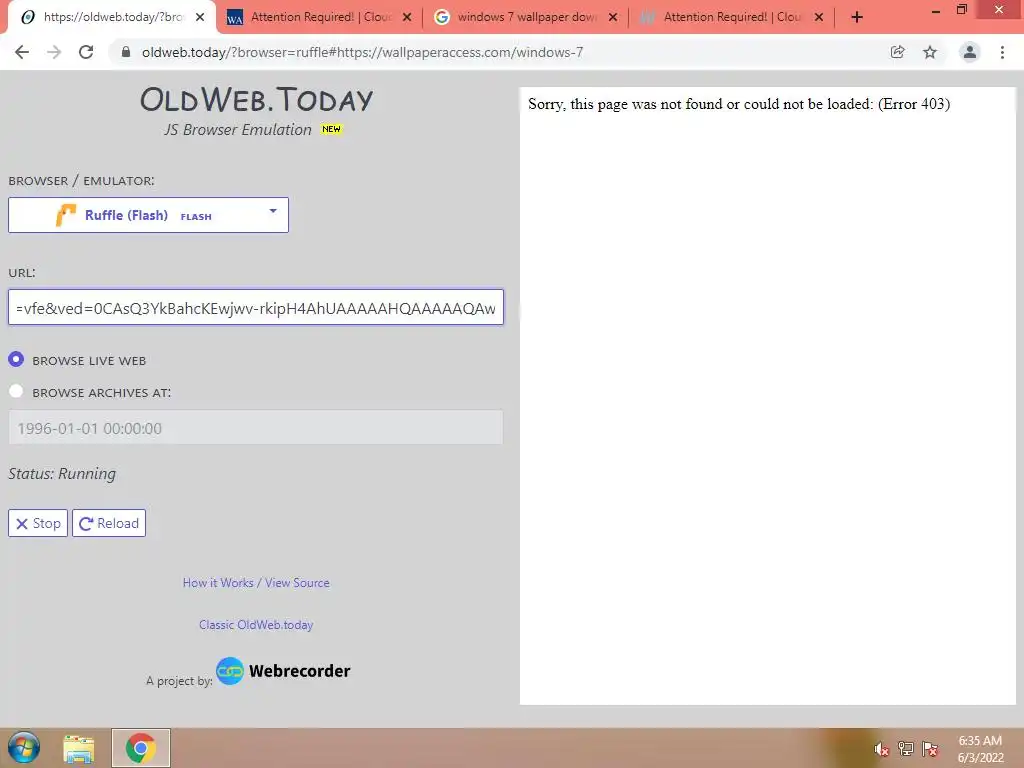Viewport: 1024px width, 768px height.
Task: Close the windows 7 wallpaper Google tab
Action: pyautogui.click(x=613, y=18)
